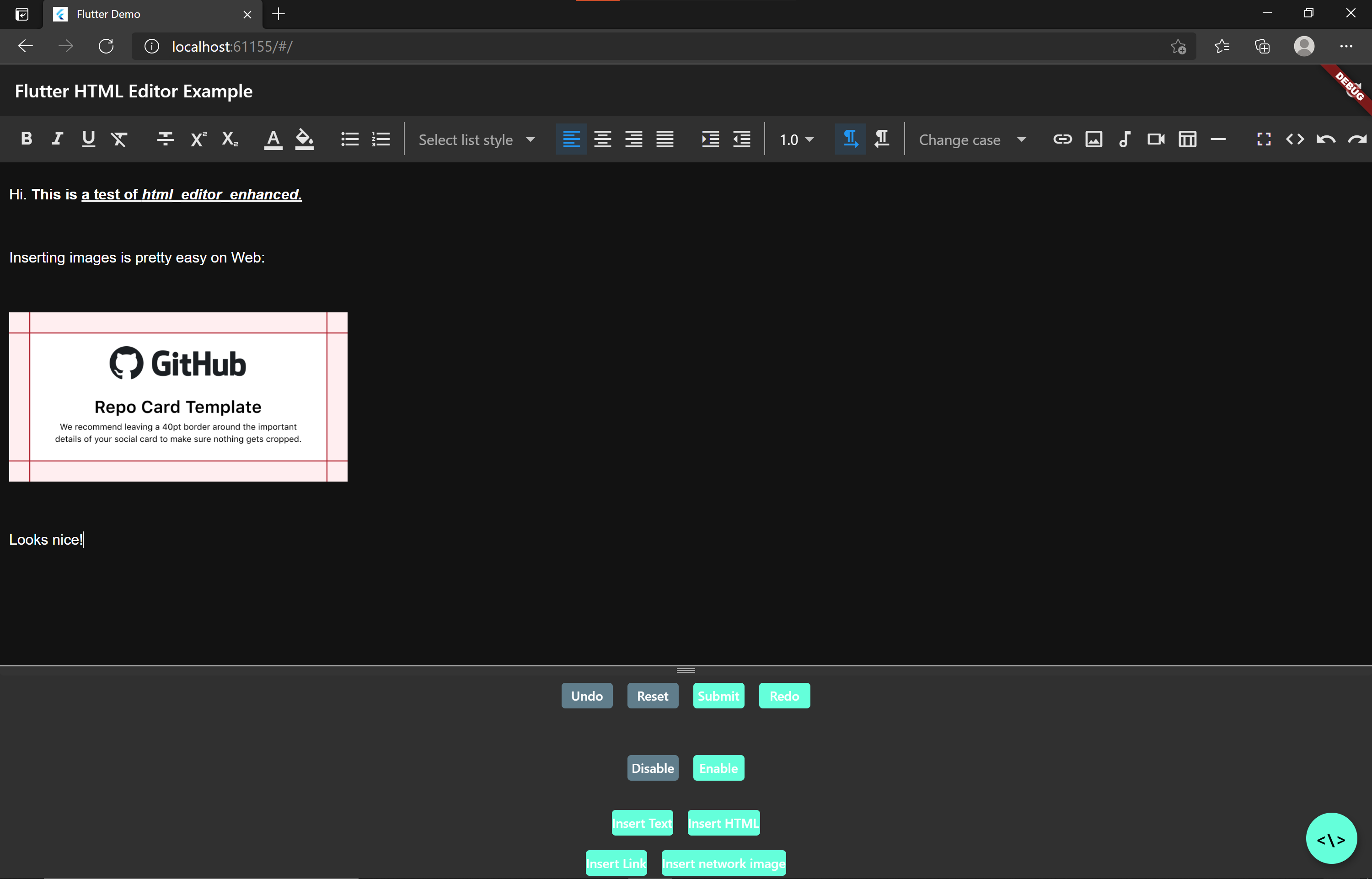1372x879 pixels.
Task: Apply strikethrough to text
Action: [166, 139]
